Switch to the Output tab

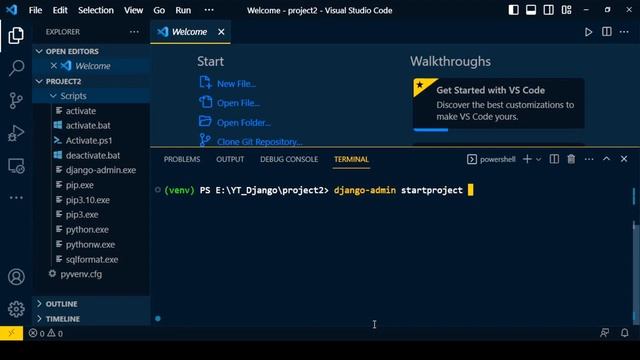(230, 159)
